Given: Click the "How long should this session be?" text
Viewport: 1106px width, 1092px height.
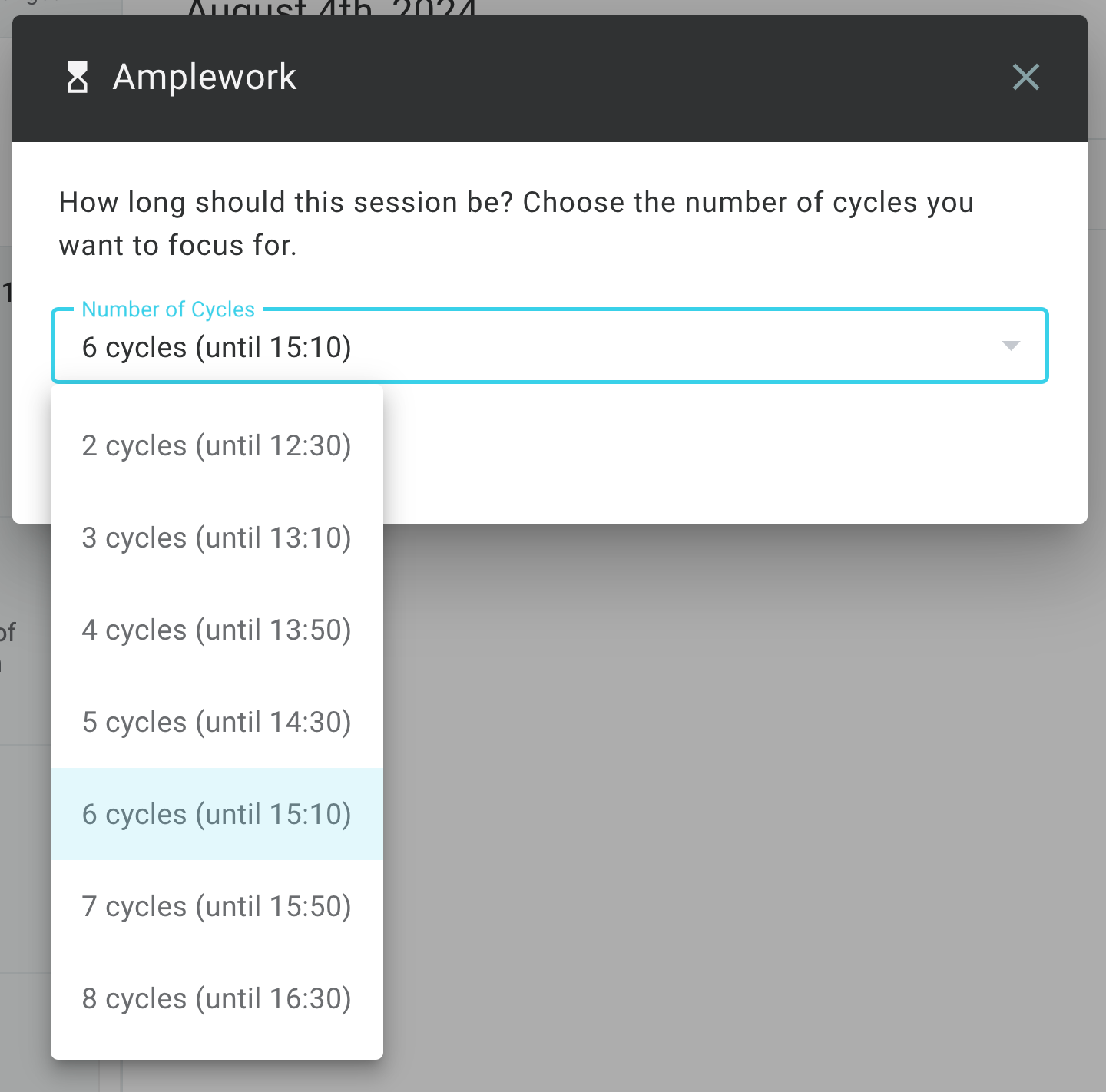Looking at the screenshot, I should pos(286,203).
